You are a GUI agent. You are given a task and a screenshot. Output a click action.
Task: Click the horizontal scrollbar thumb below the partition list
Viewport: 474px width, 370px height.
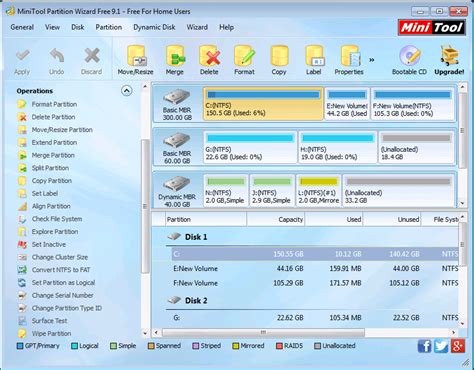[x=263, y=332]
